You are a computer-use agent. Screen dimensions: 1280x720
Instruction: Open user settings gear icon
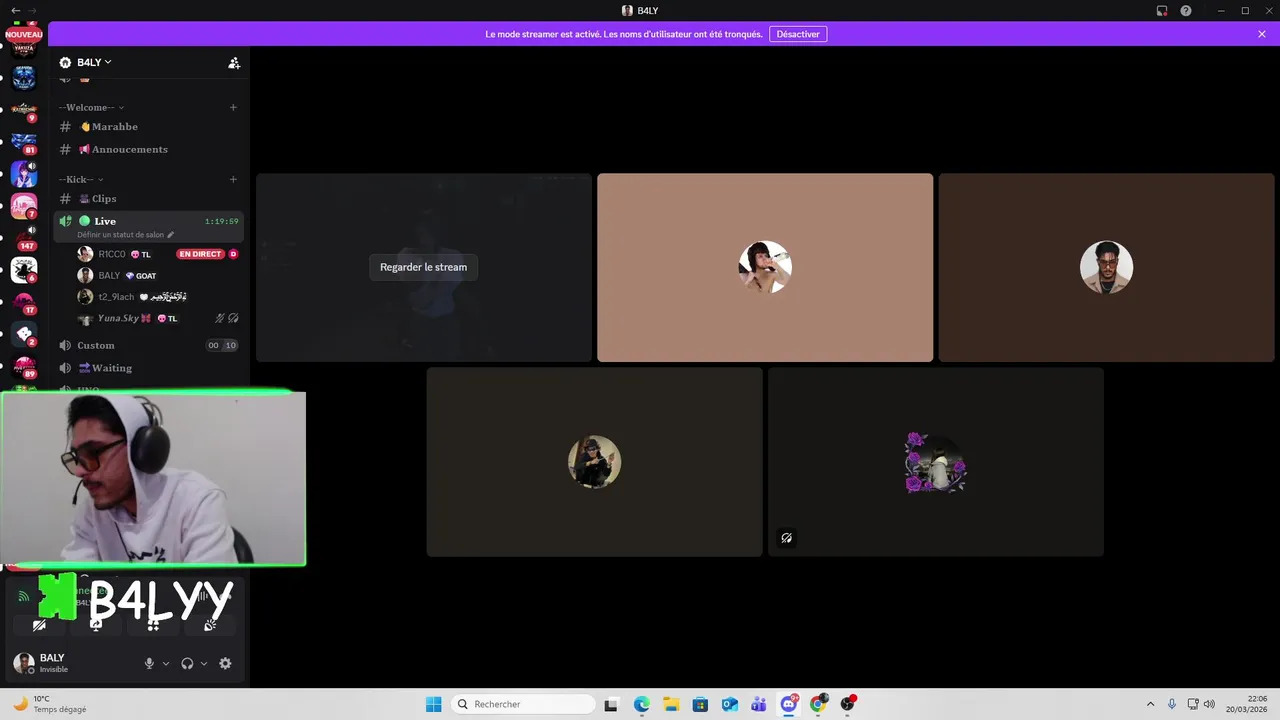coord(225,663)
